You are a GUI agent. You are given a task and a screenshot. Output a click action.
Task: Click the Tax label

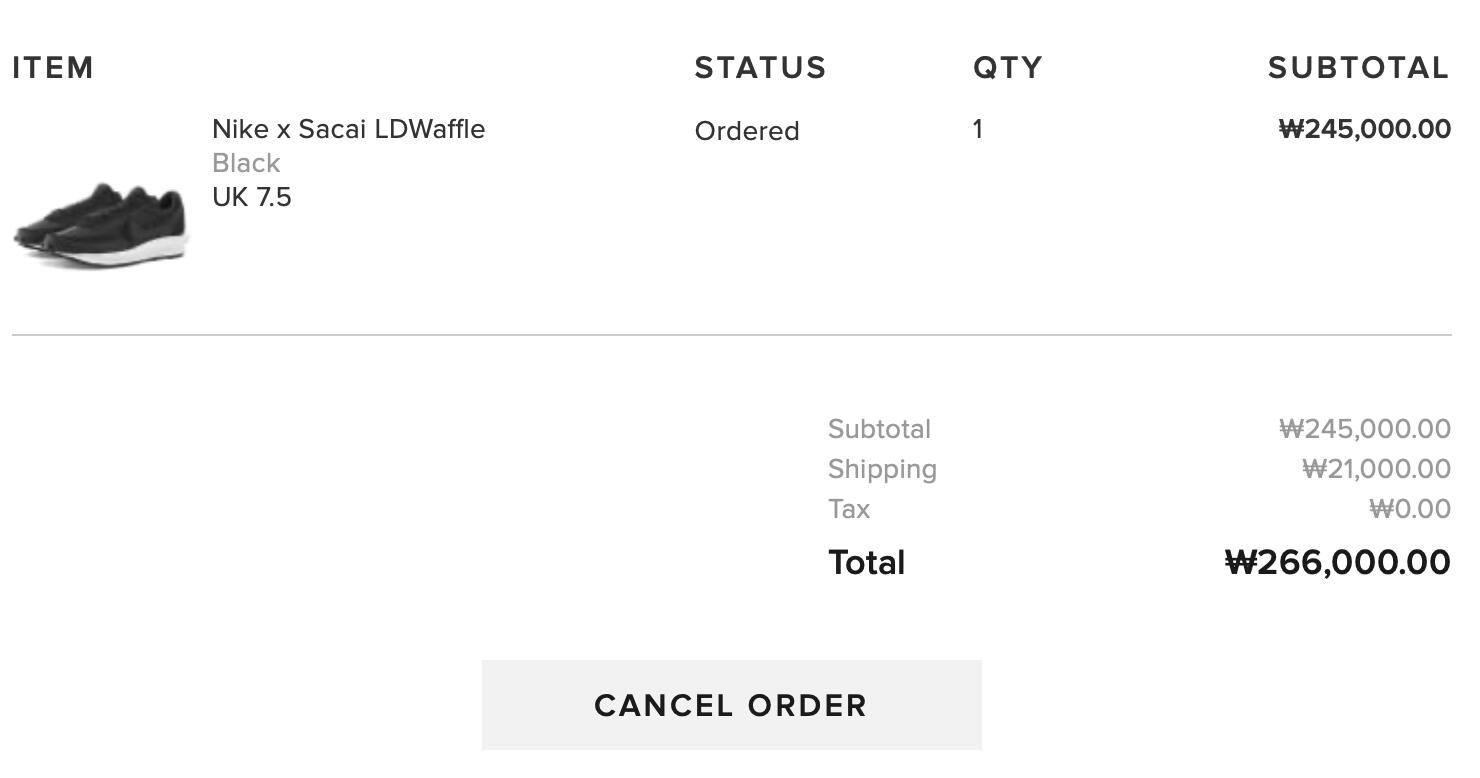849,509
